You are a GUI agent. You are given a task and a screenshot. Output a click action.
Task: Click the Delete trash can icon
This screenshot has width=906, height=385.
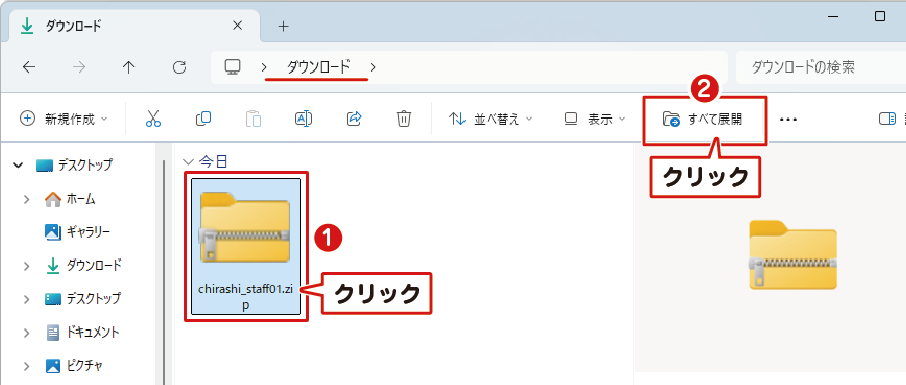(x=403, y=119)
